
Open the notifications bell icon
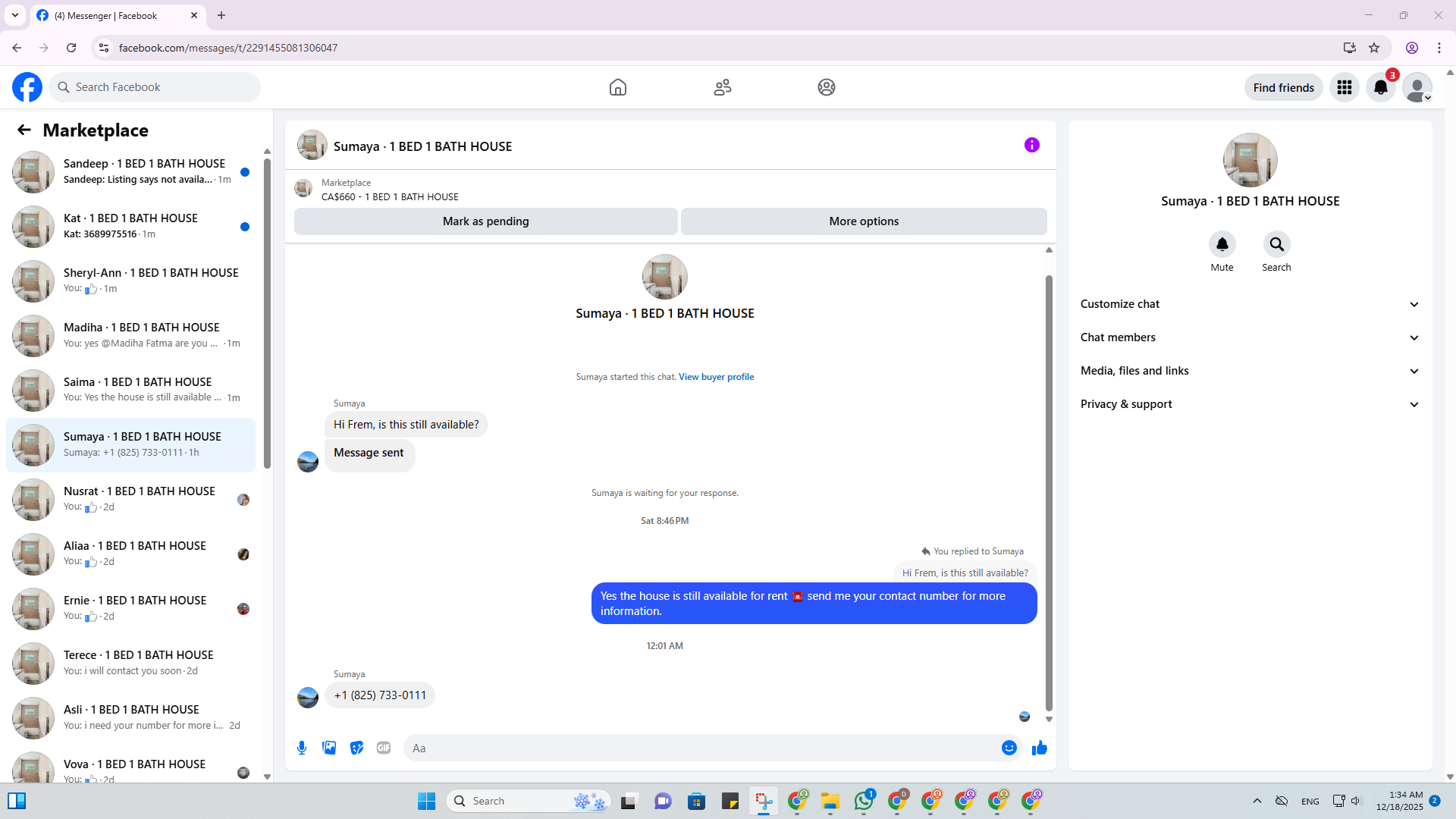(1380, 87)
